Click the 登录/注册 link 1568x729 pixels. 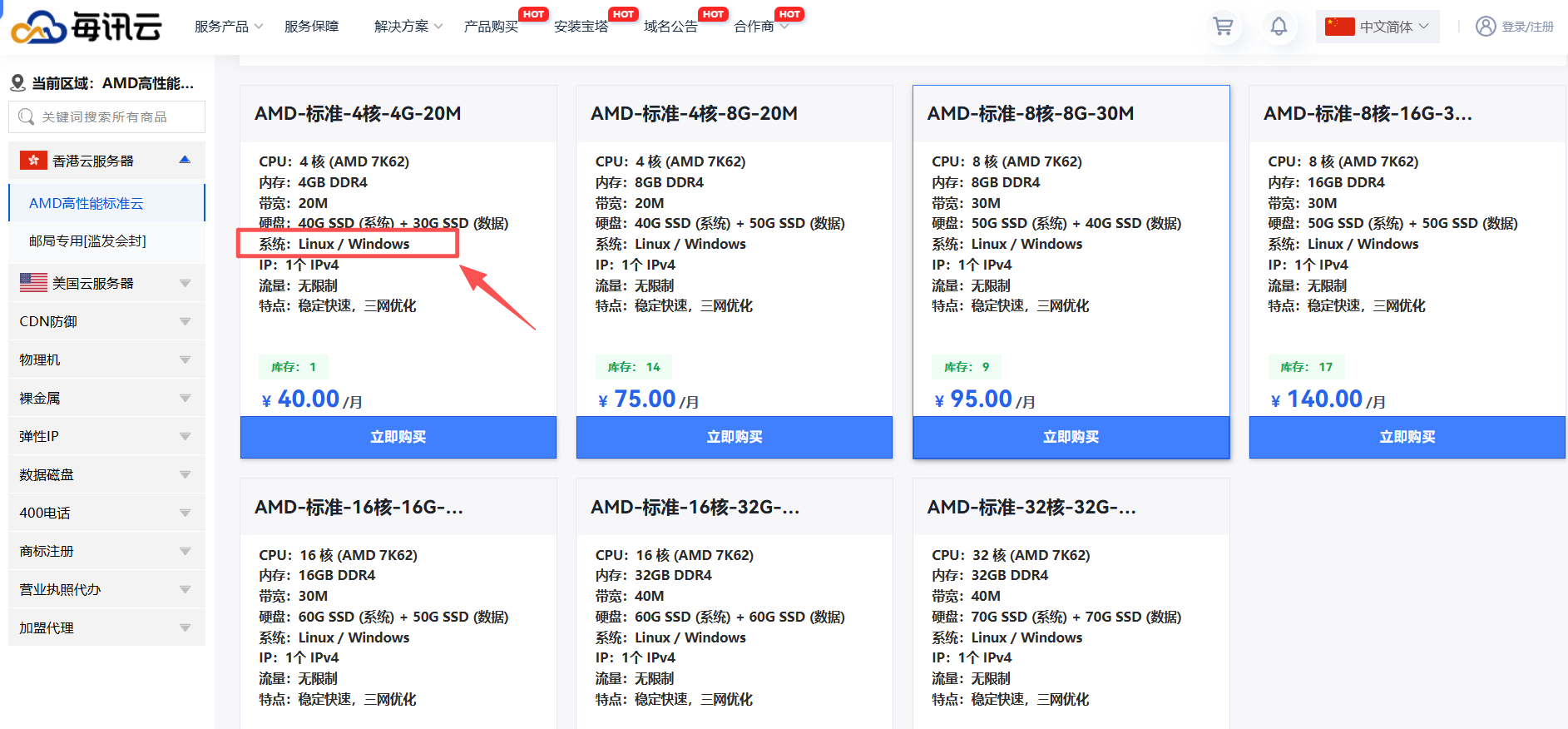[1527, 27]
